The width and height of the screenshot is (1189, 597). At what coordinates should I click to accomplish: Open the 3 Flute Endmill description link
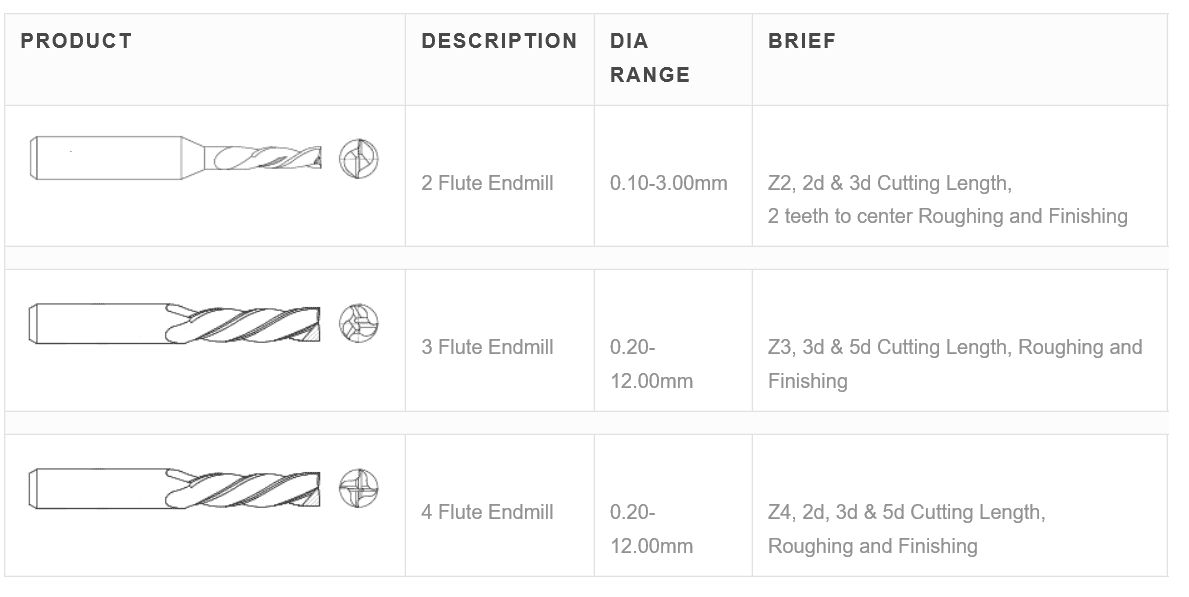(x=487, y=347)
